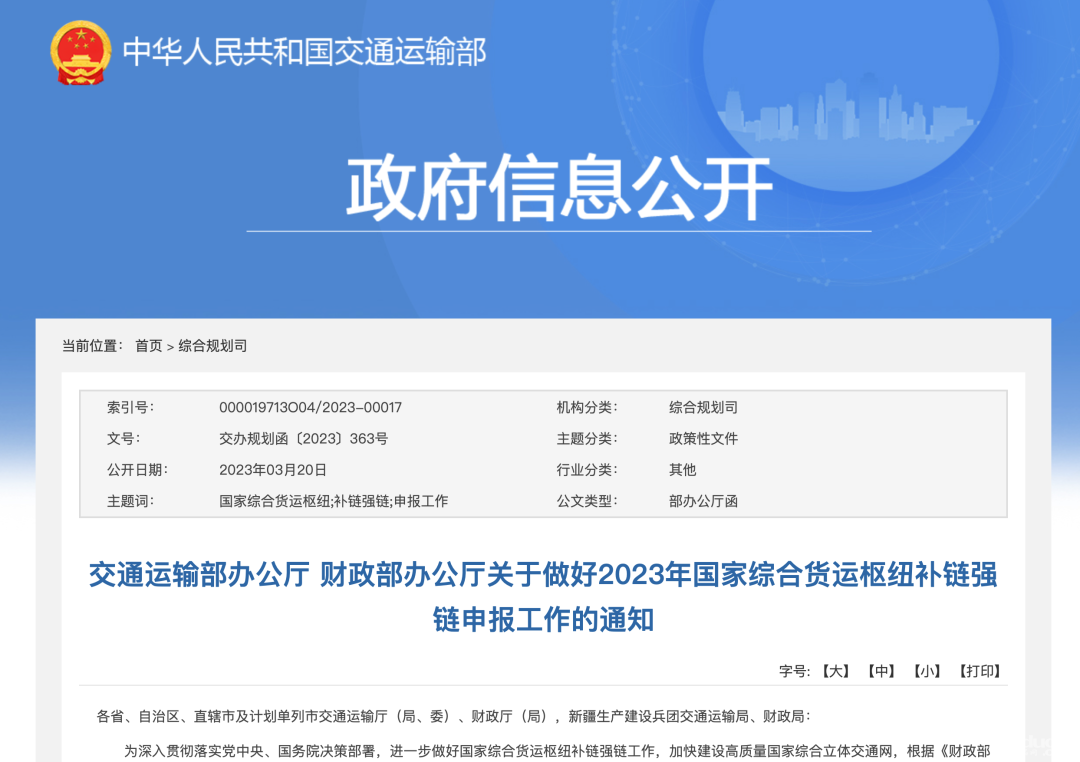Click 公文类型 value 部办公厅函
This screenshot has height=762, width=1080.
point(701,501)
